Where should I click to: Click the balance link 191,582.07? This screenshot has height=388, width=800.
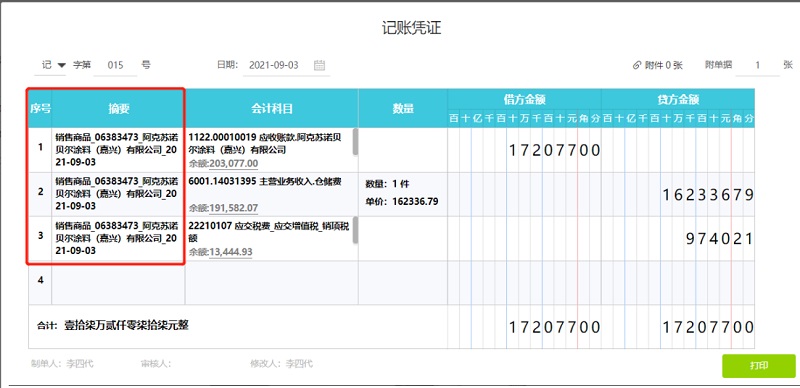234,208
